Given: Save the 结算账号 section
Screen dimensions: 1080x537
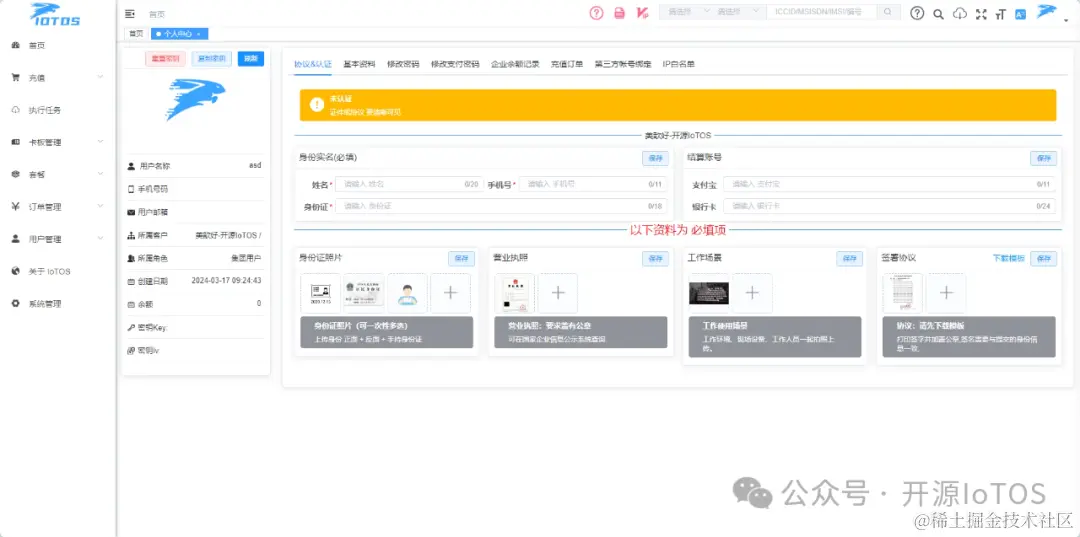Looking at the screenshot, I should coord(1043,158).
